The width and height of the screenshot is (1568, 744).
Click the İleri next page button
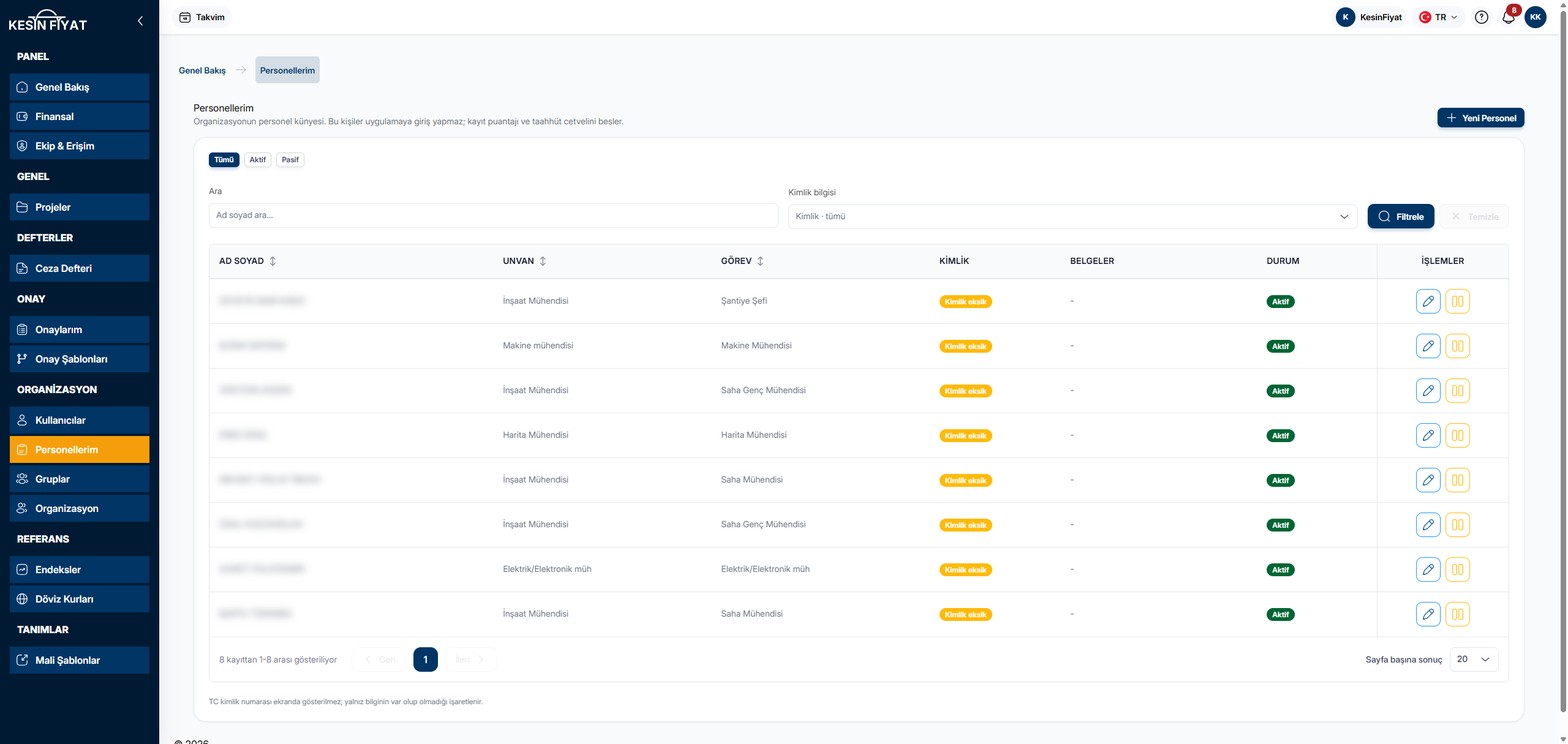click(x=470, y=660)
